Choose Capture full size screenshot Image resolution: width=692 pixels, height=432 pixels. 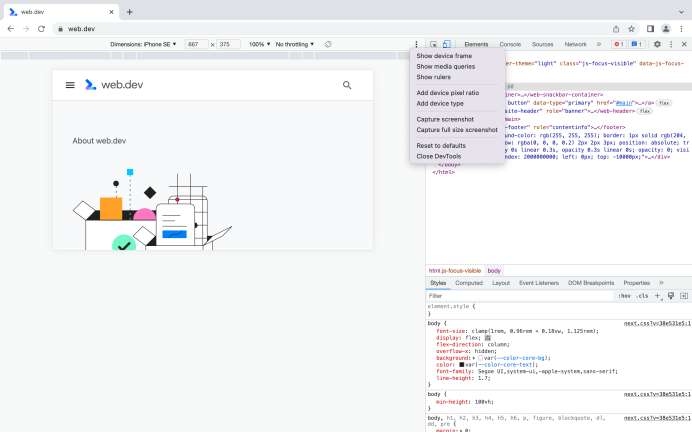tap(457, 130)
